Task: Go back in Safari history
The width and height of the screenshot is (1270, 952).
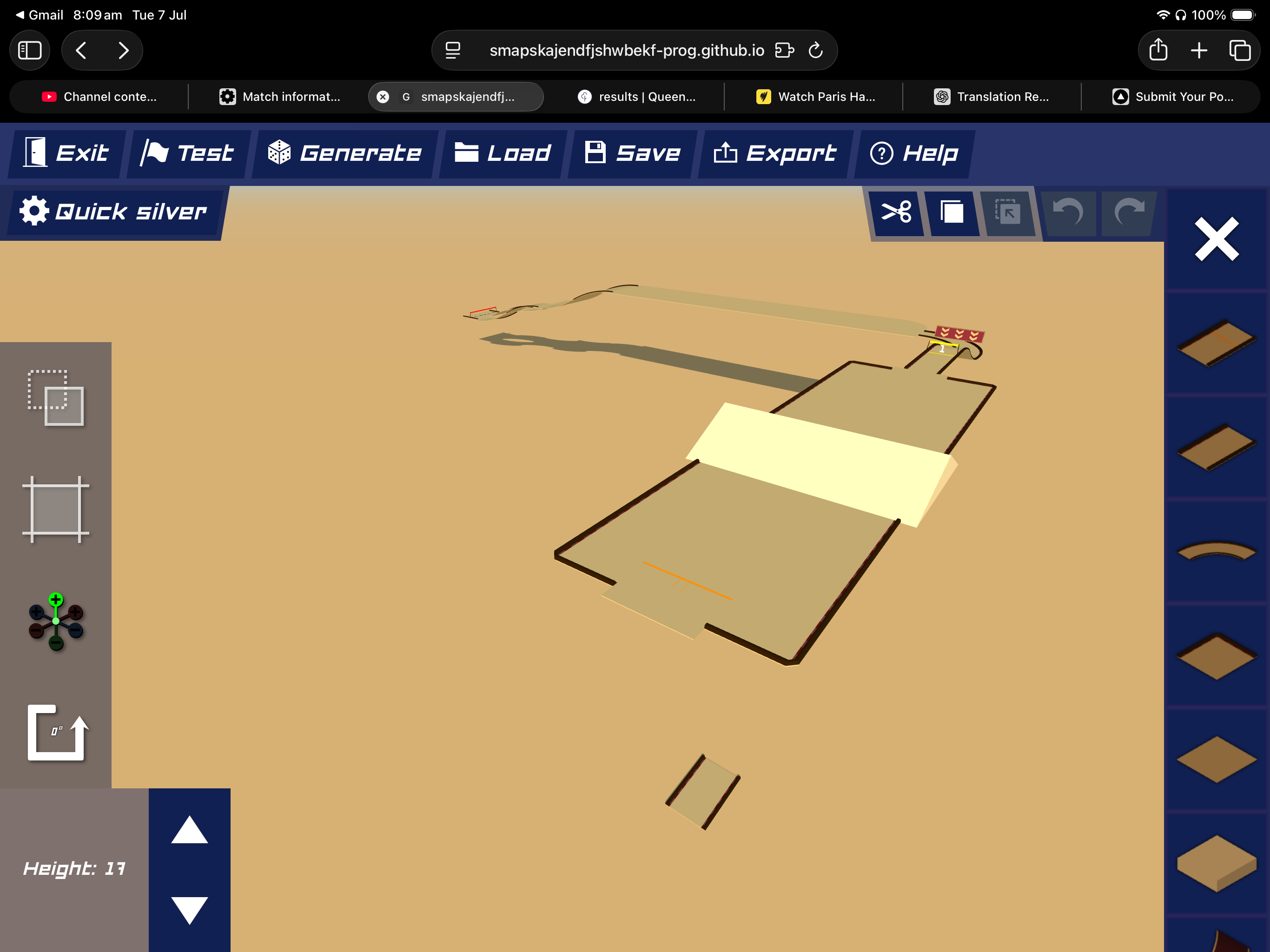Action: pyautogui.click(x=81, y=51)
